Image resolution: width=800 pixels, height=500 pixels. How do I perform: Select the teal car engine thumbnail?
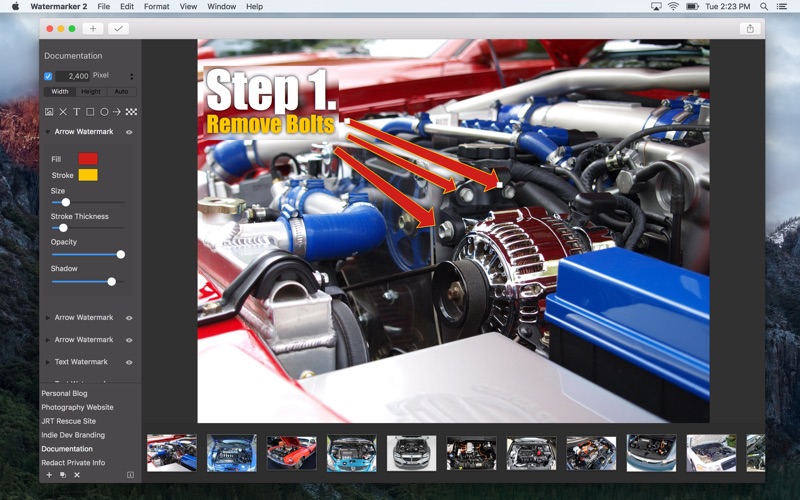coord(352,453)
